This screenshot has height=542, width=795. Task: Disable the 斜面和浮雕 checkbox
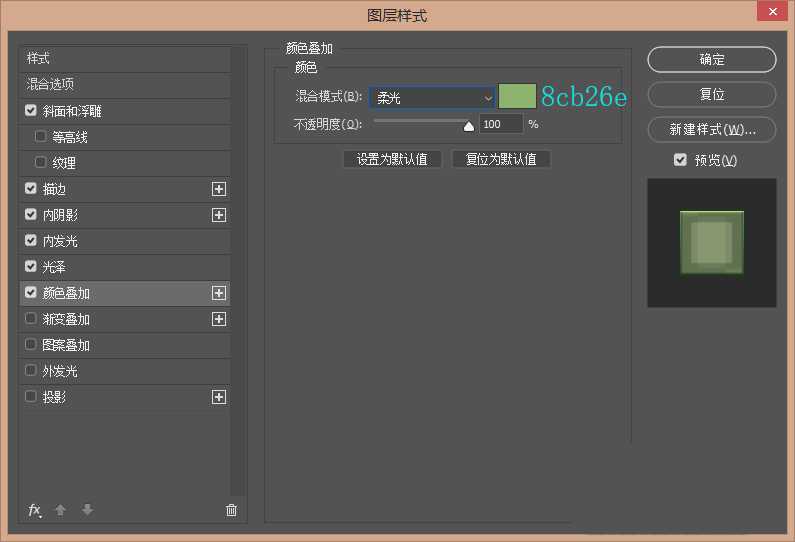pyautogui.click(x=31, y=111)
